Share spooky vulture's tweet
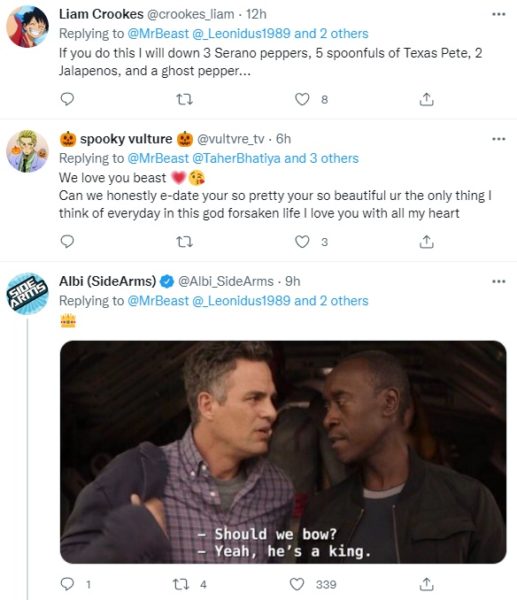This screenshot has height=600, width=517. (426, 242)
